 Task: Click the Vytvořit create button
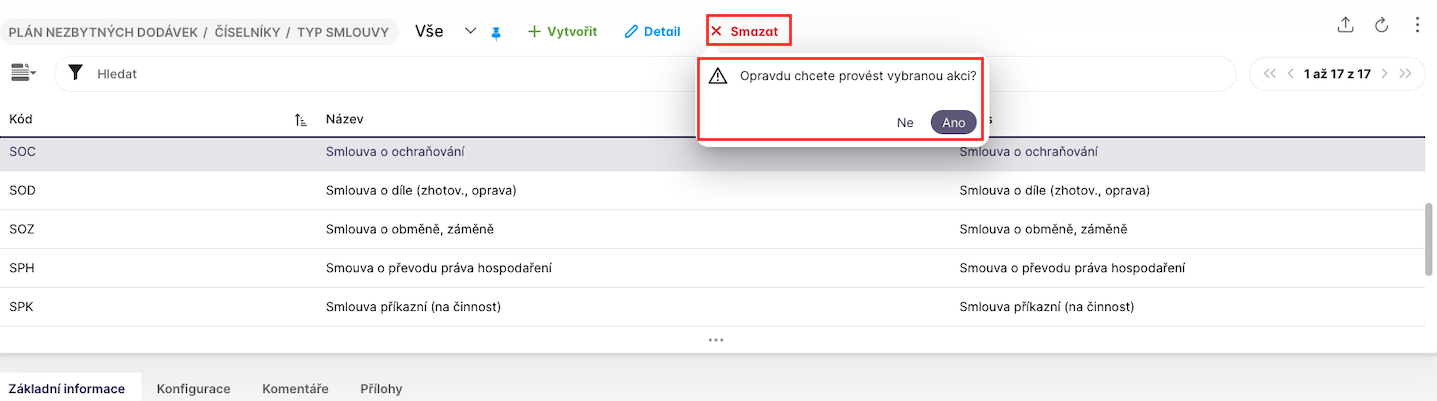pyautogui.click(x=562, y=31)
